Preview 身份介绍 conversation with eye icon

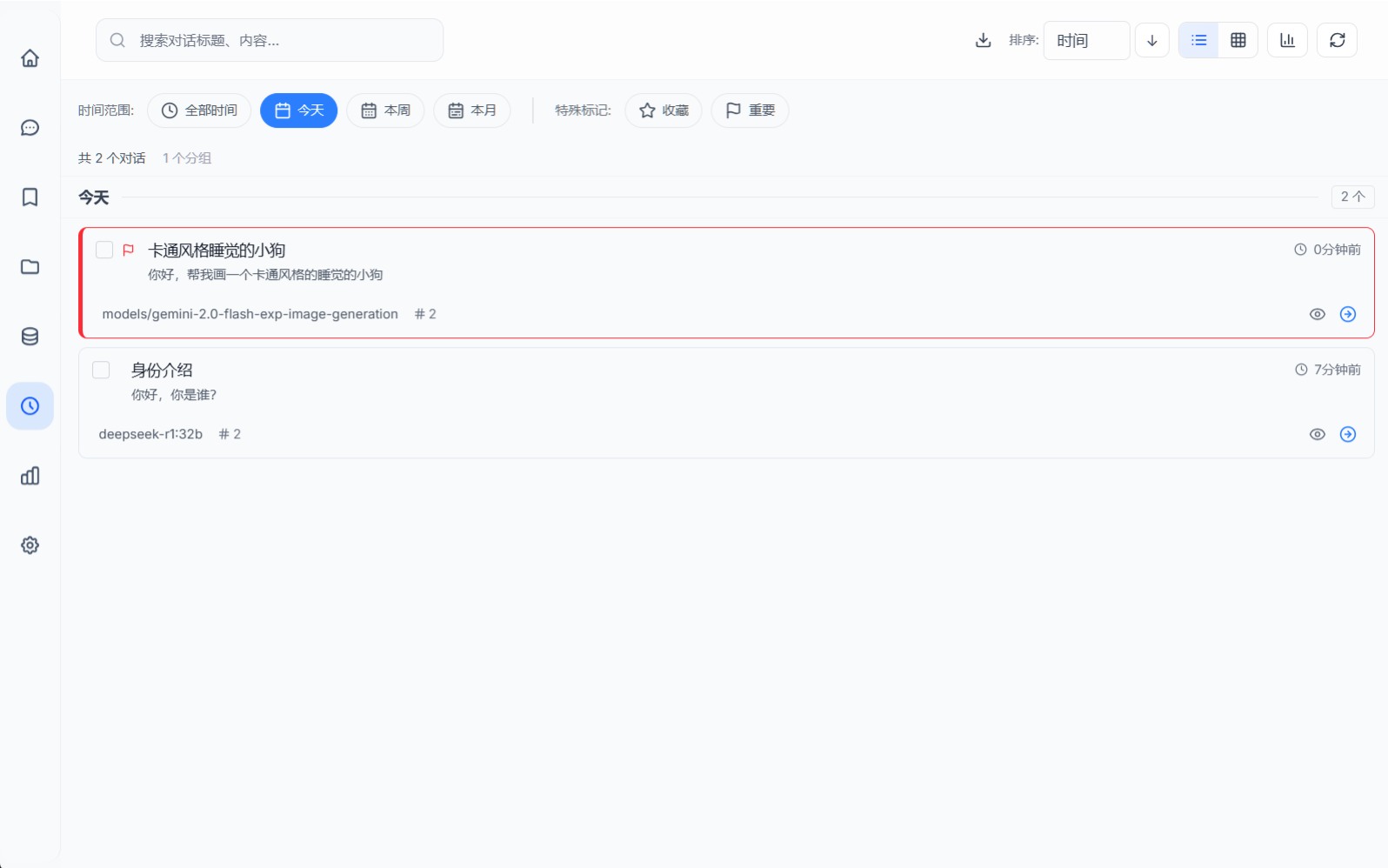pos(1317,434)
